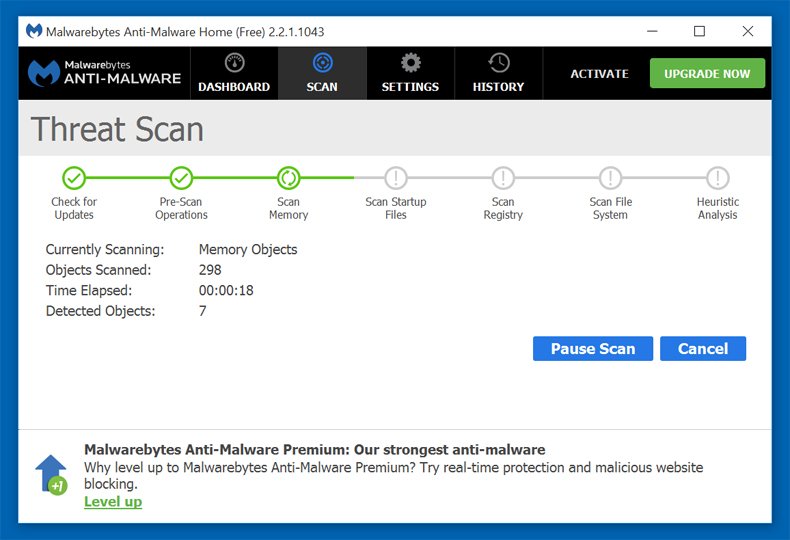The width and height of the screenshot is (790, 540).
Task: Click the Settings gear icon
Action: coord(411,63)
